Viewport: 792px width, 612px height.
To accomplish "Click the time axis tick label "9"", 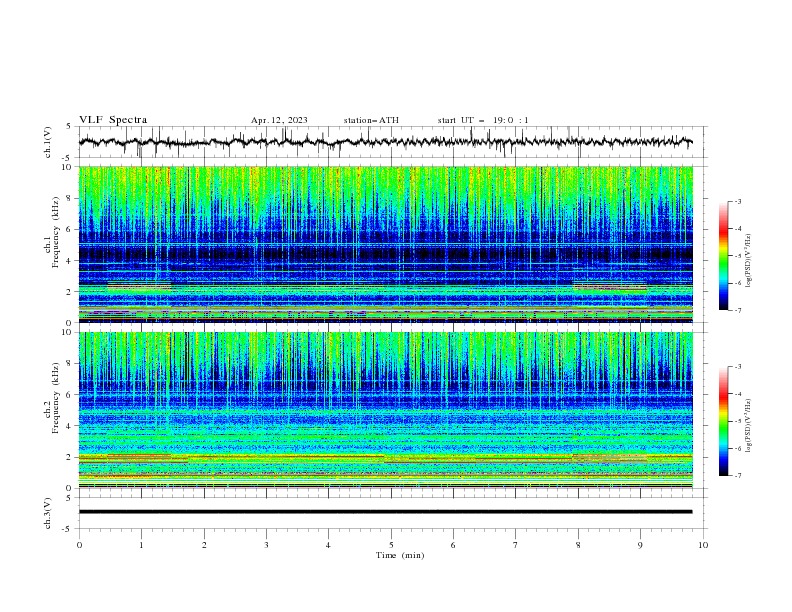I will (640, 545).
